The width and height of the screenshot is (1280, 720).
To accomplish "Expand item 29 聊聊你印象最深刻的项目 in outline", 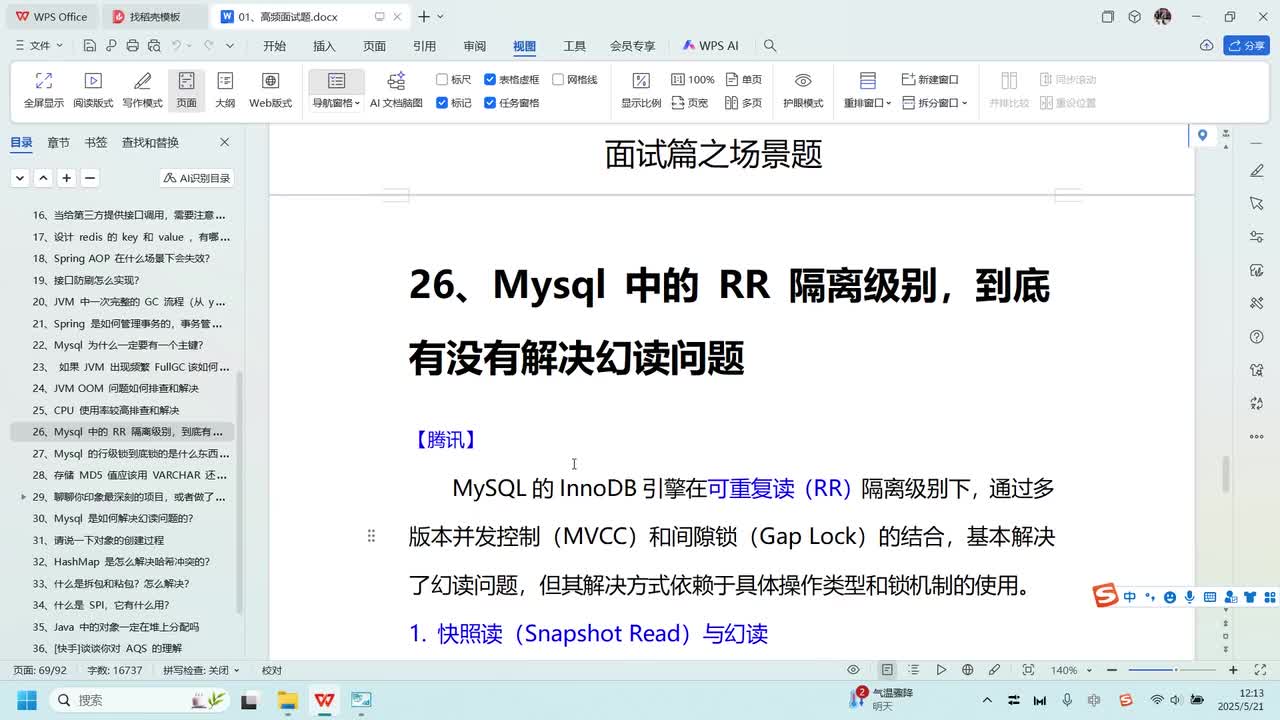I will [x=23, y=497].
